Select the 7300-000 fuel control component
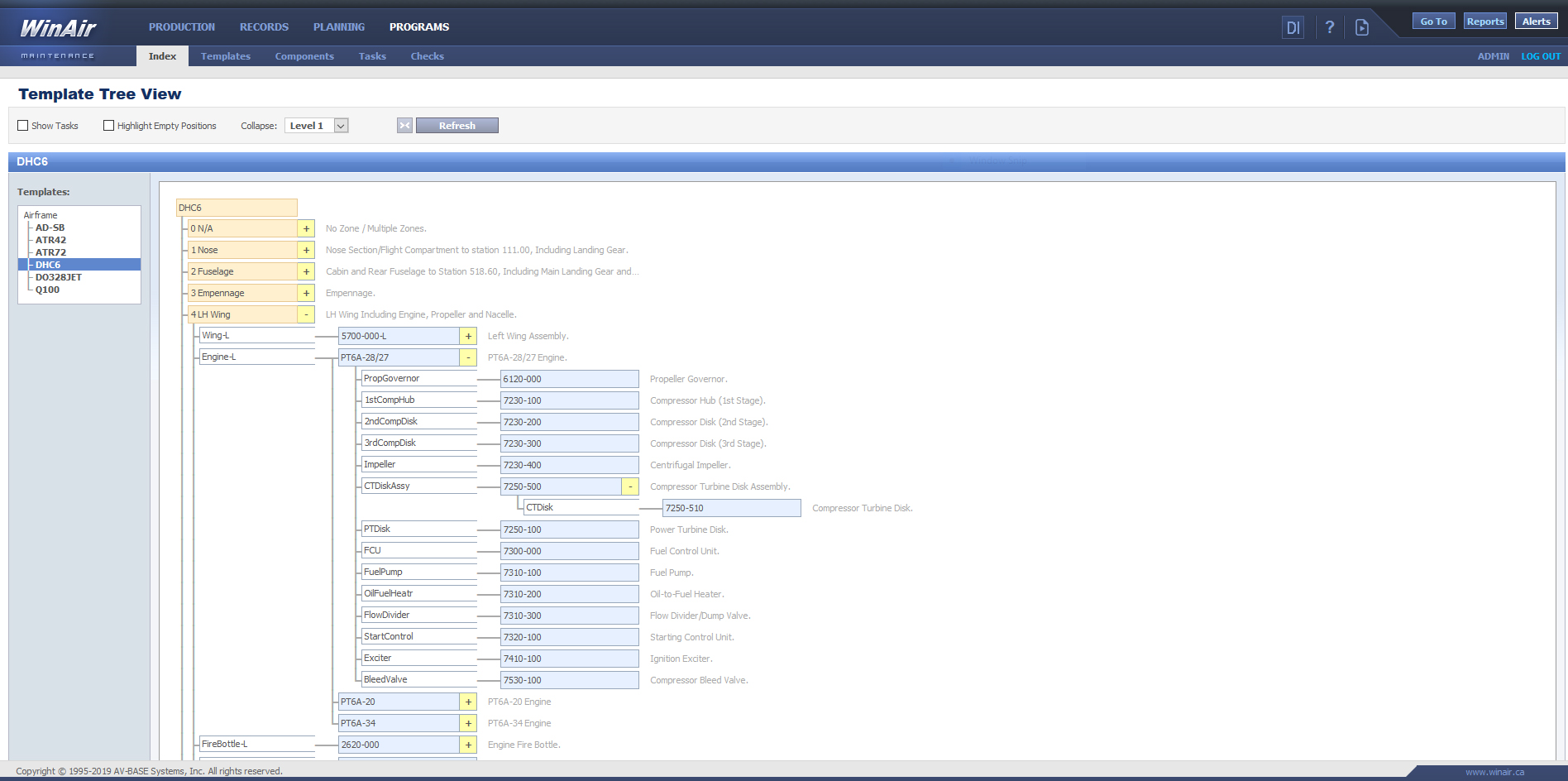Viewport: 1568px width, 781px height. [x=570, y=551]
